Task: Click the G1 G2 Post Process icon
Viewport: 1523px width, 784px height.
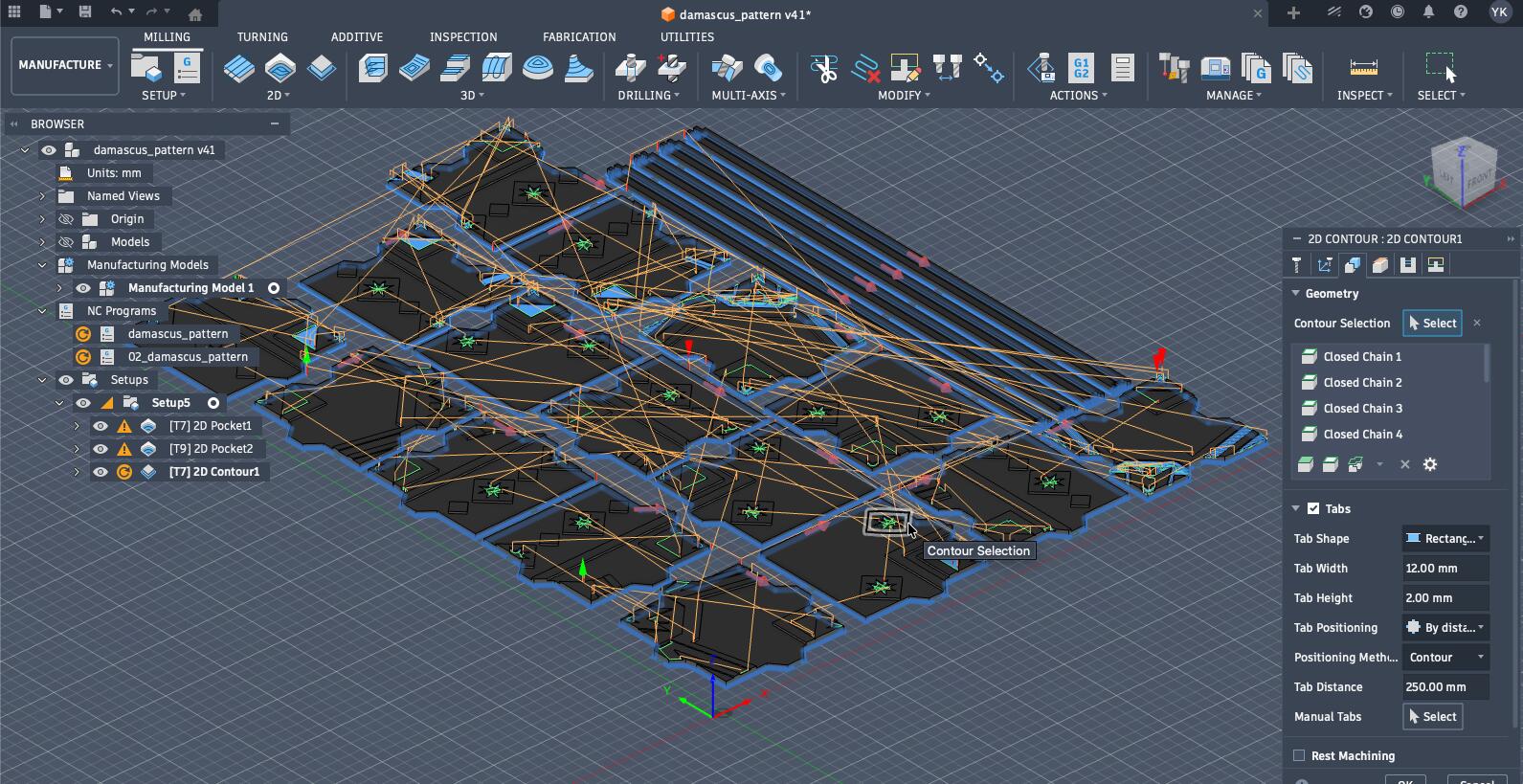Action: pos(1082,68)
